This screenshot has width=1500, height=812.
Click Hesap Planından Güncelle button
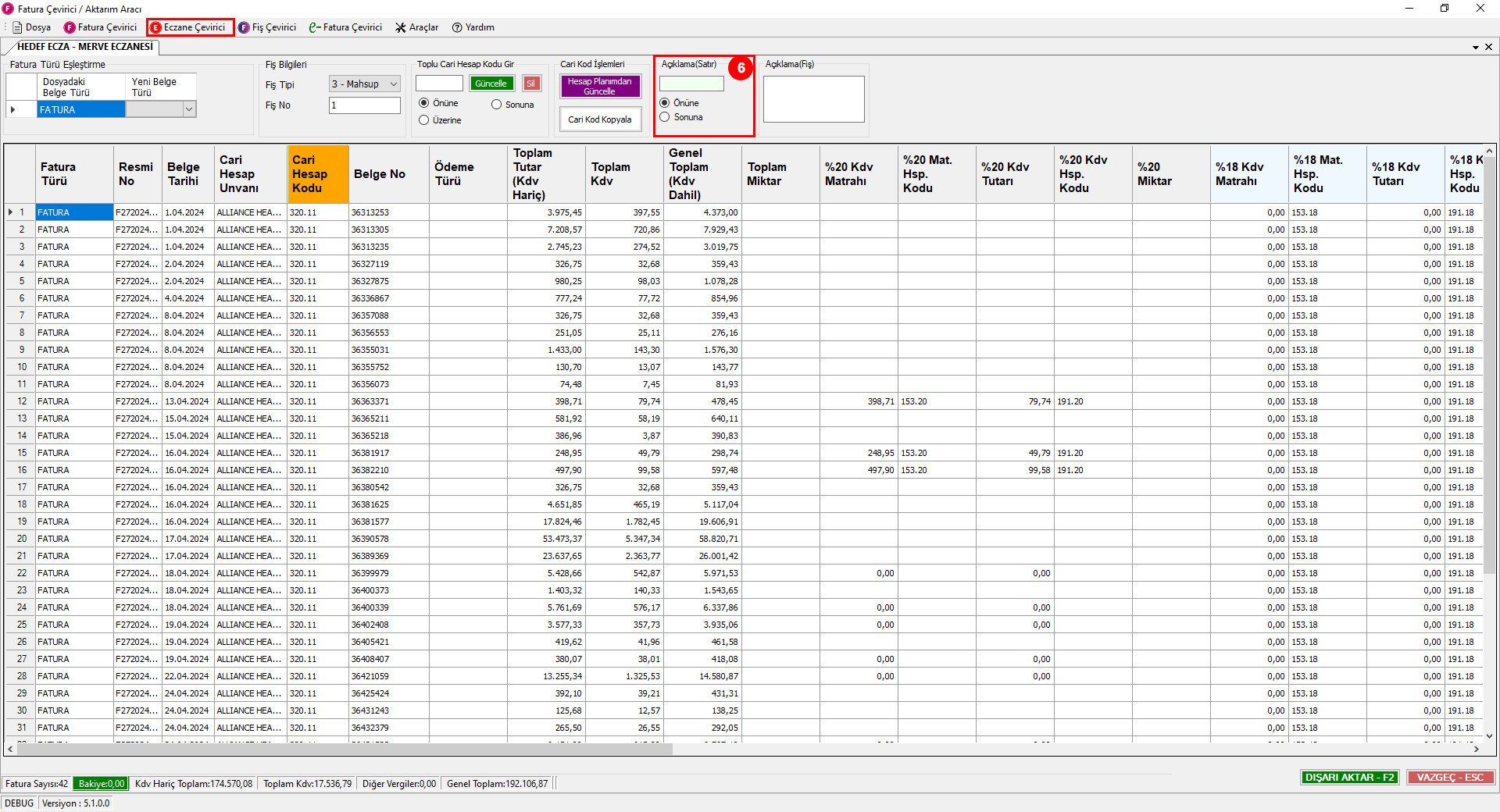click(600, 87)
